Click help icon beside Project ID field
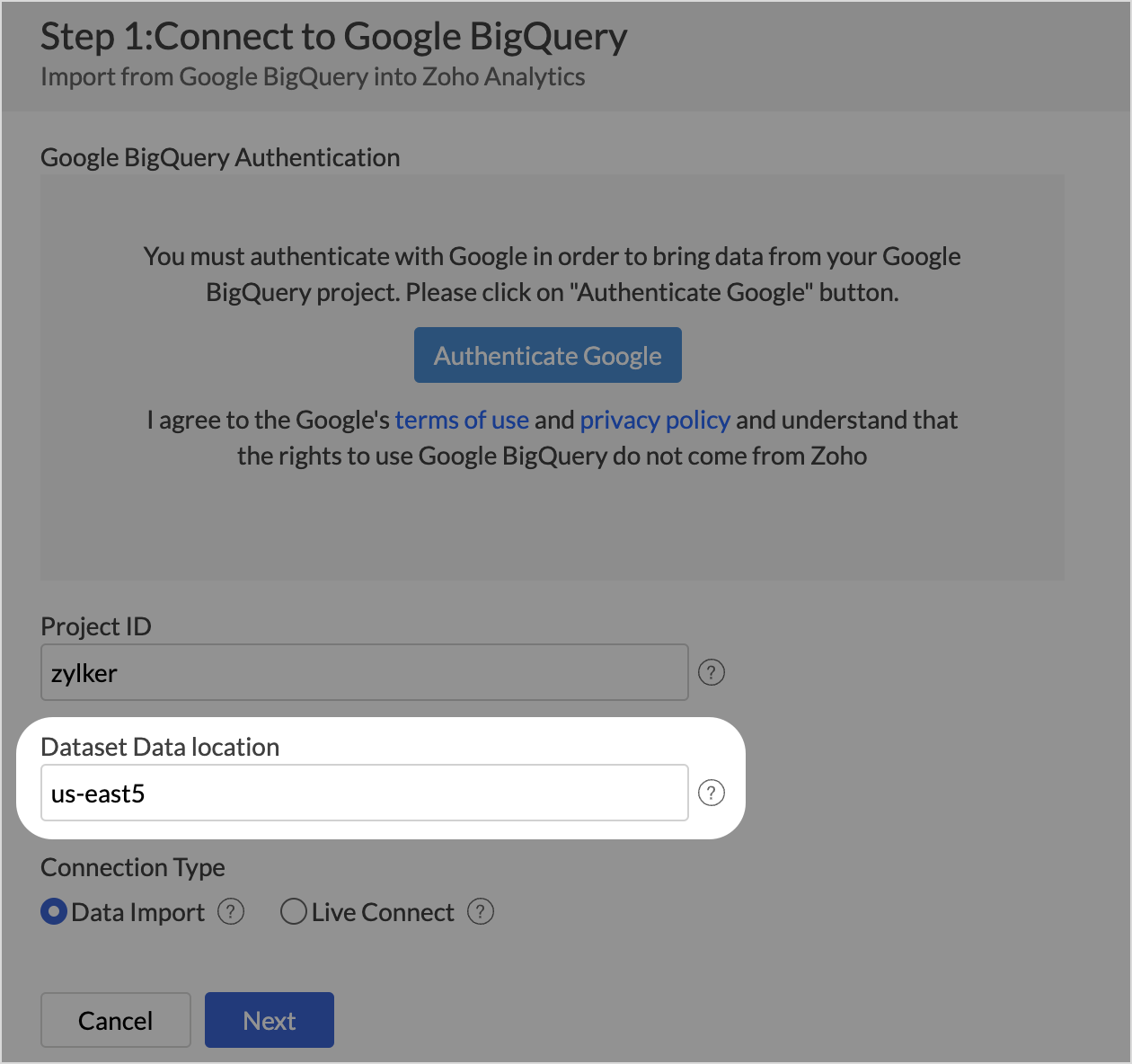 712,672
